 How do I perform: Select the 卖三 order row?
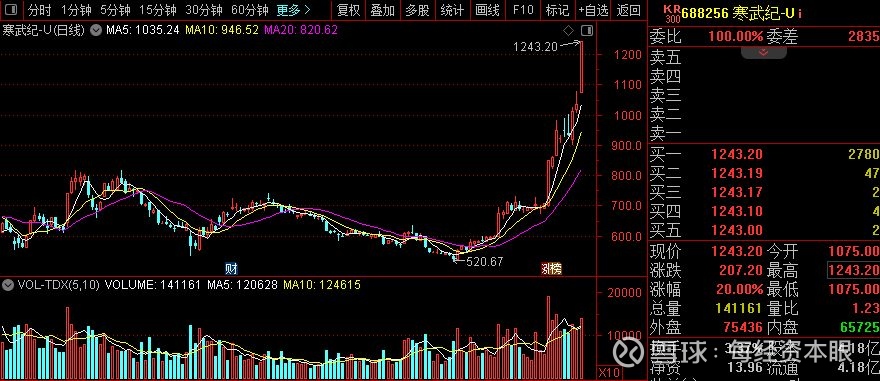click(x=763, y=95)
